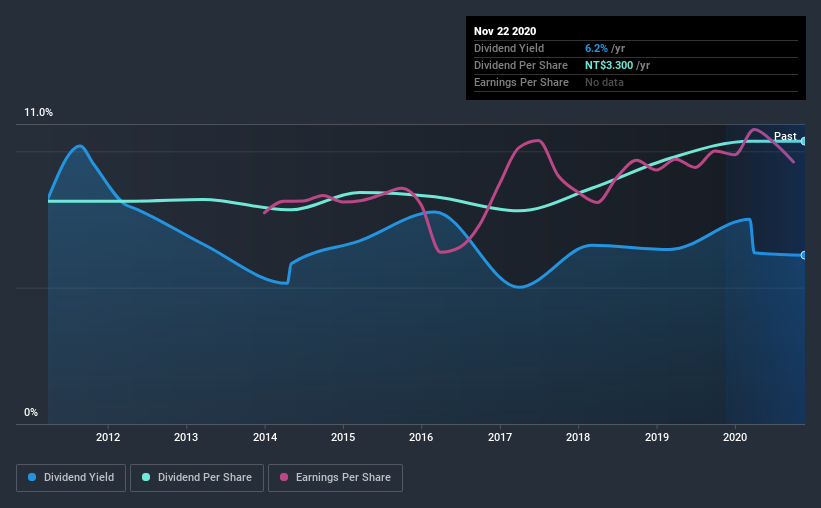
Task: Click the 6.2% dividend yield value
Action: point(596,48)
